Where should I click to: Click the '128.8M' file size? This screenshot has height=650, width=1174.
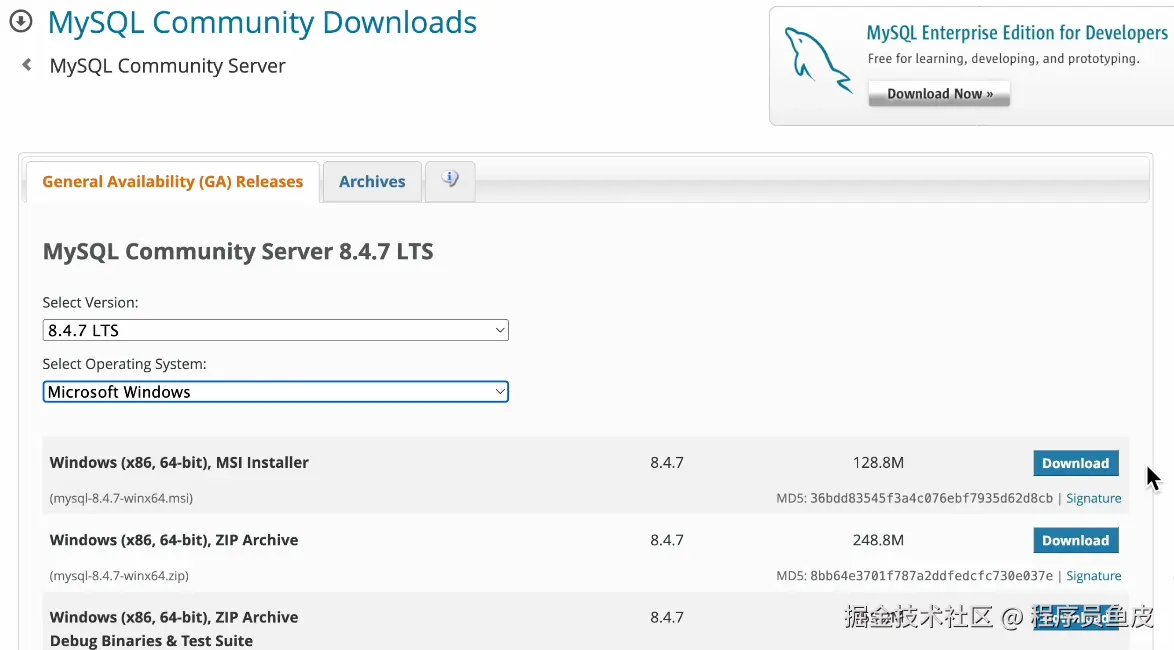pos(878,463)
